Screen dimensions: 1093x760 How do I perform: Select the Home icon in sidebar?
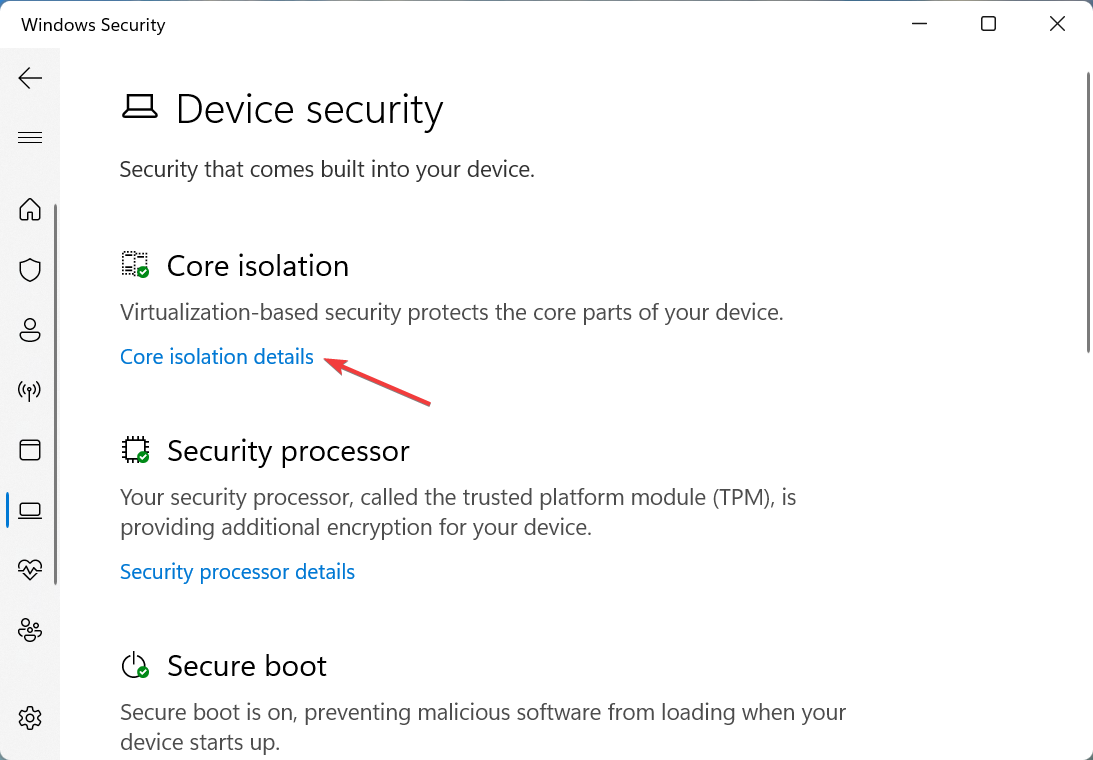pos(30,210)
